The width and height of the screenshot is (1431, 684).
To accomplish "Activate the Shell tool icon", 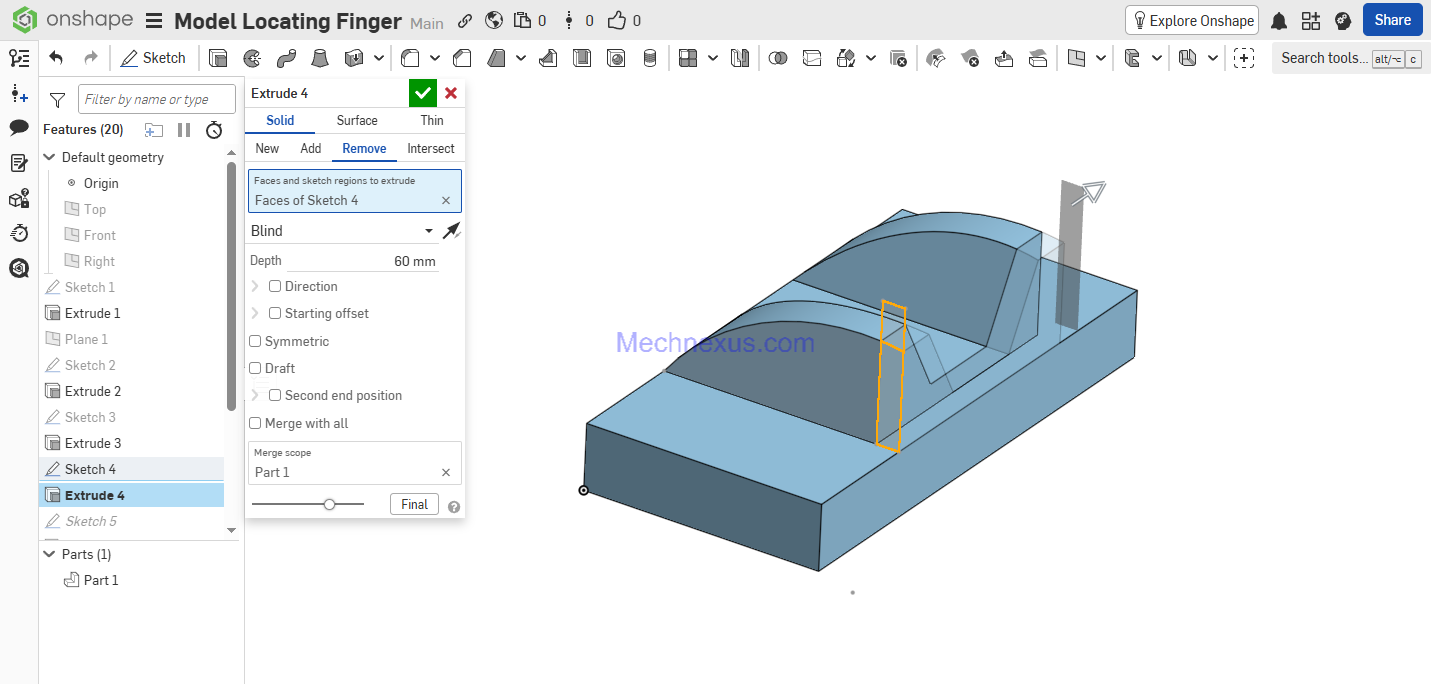I will [582, 58].
